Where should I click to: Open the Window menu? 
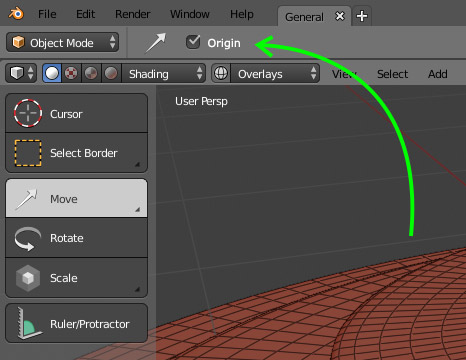190,14
